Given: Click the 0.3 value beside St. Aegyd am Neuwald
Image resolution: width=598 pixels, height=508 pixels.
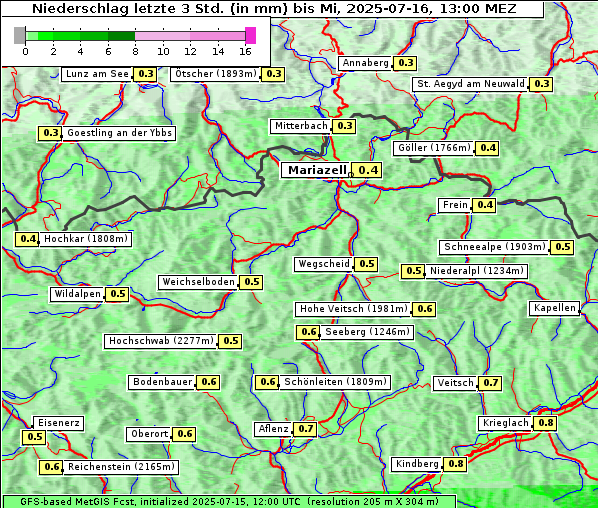Looking at the screenshot, I should coord(542,84).
